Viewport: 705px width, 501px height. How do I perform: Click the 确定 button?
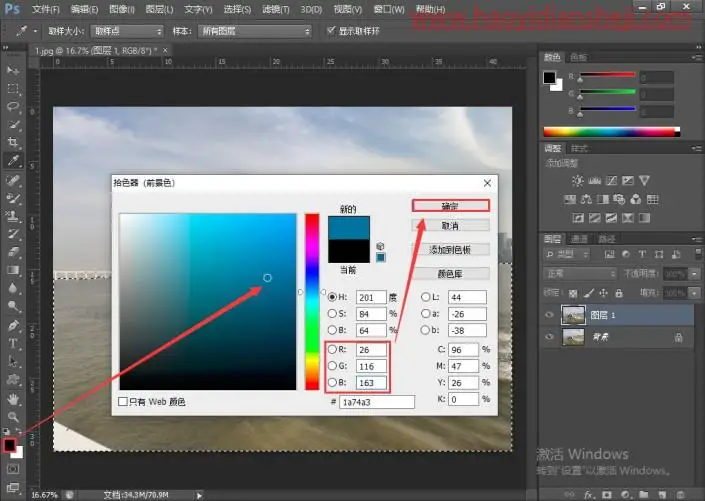click(451, 206)
